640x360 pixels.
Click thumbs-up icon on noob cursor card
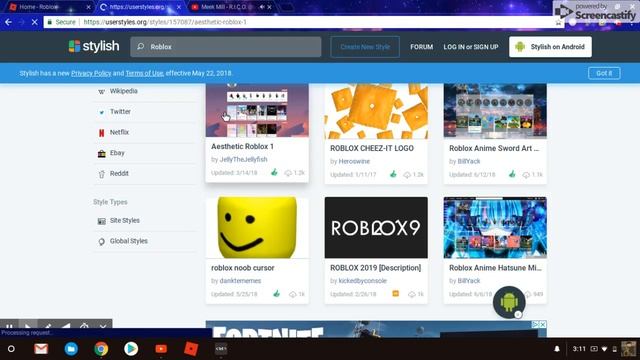pos(277,293)
